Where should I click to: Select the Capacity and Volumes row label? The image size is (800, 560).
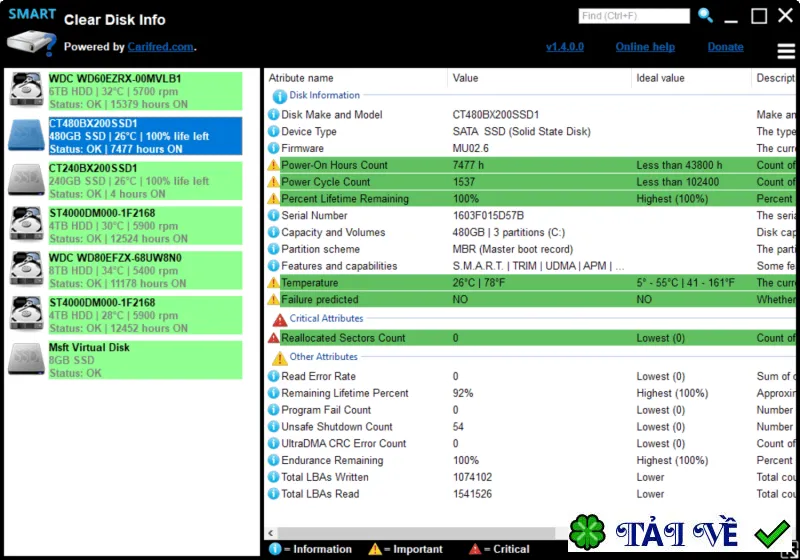333,232
